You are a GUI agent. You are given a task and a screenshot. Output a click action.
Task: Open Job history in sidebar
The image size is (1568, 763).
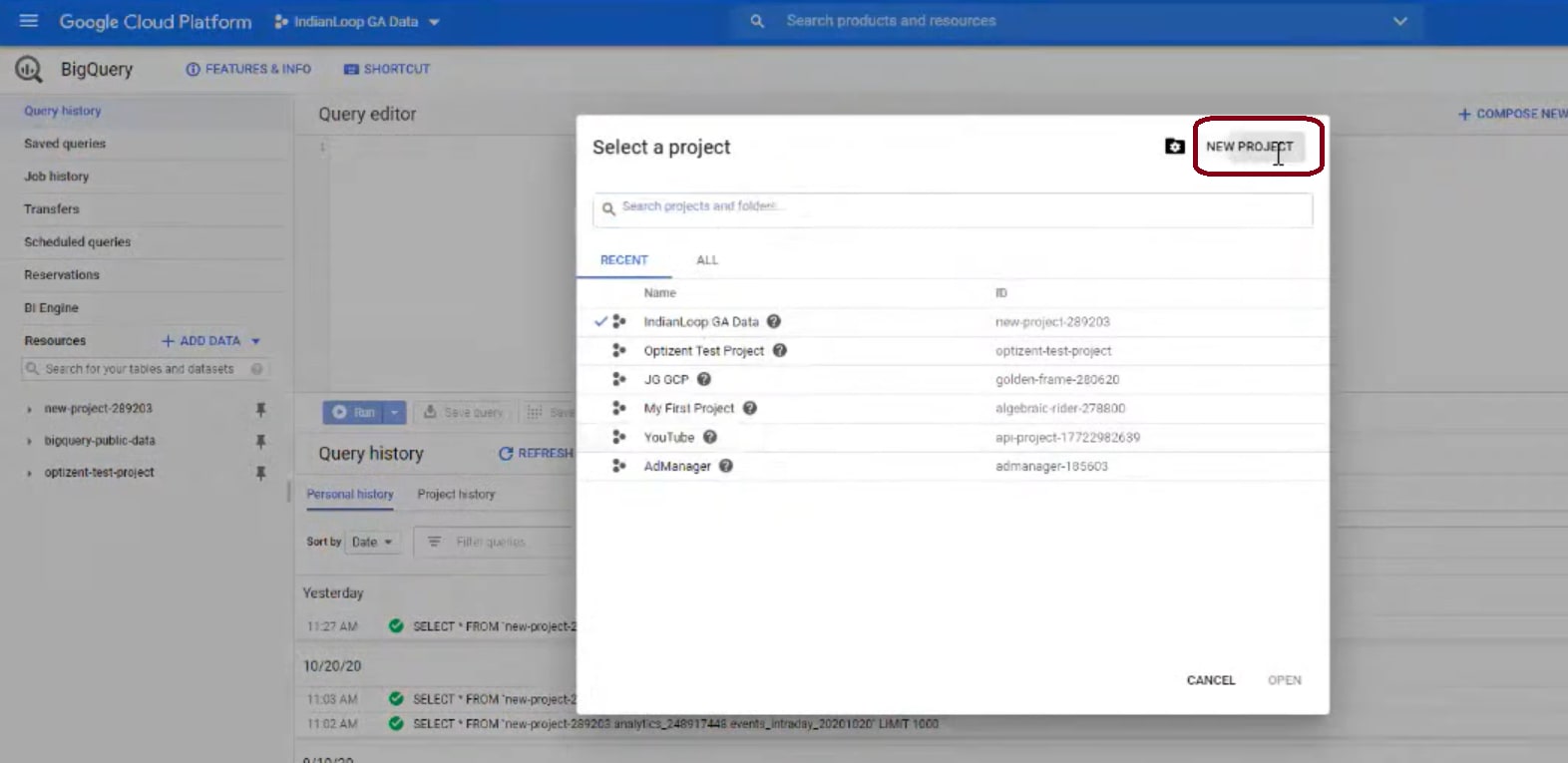[57, 177]
